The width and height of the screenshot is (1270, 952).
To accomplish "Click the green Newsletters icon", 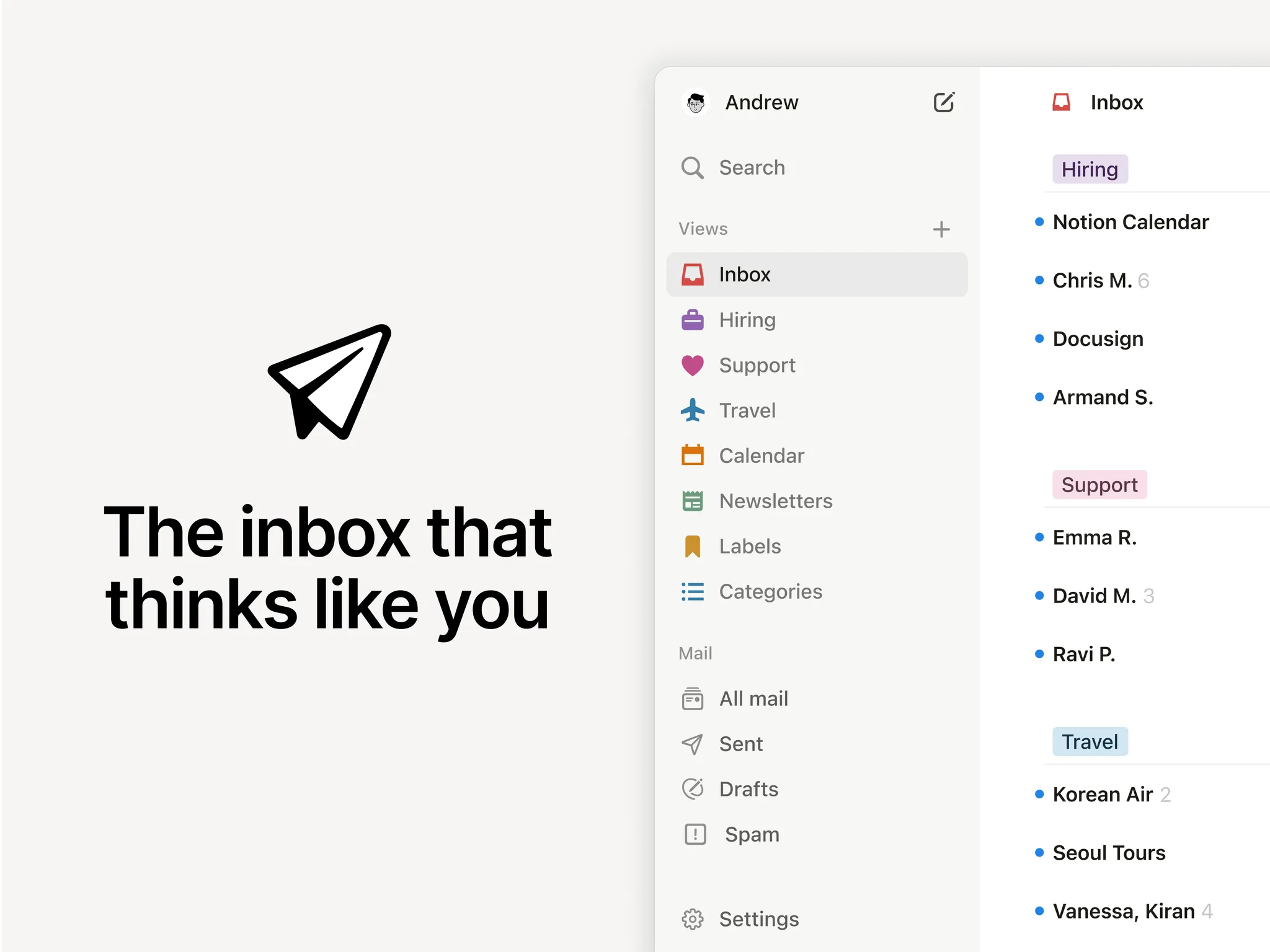I will pos(692,501).
